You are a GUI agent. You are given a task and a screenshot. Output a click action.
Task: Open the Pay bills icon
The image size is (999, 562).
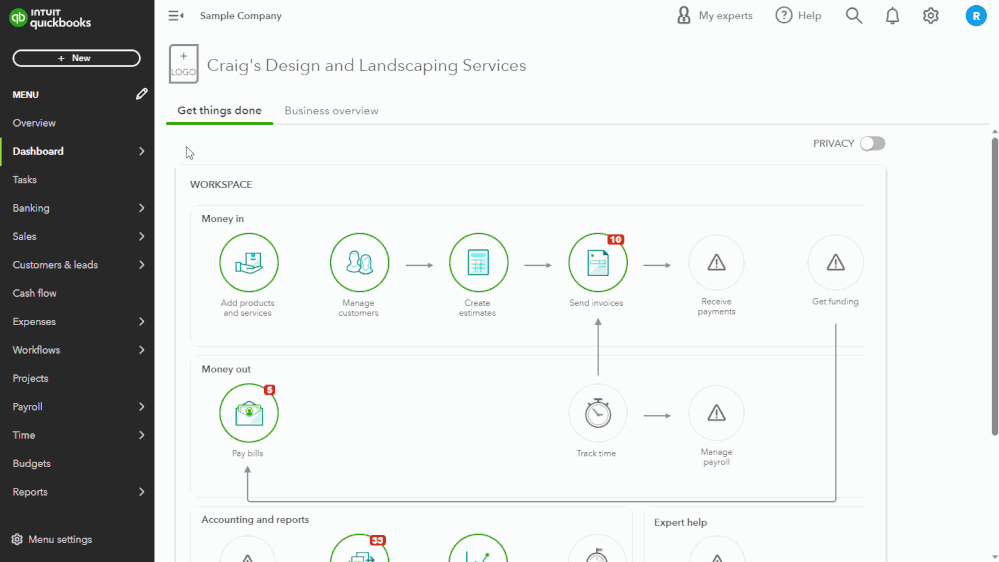pyautogui.click(x=248, y=413)
